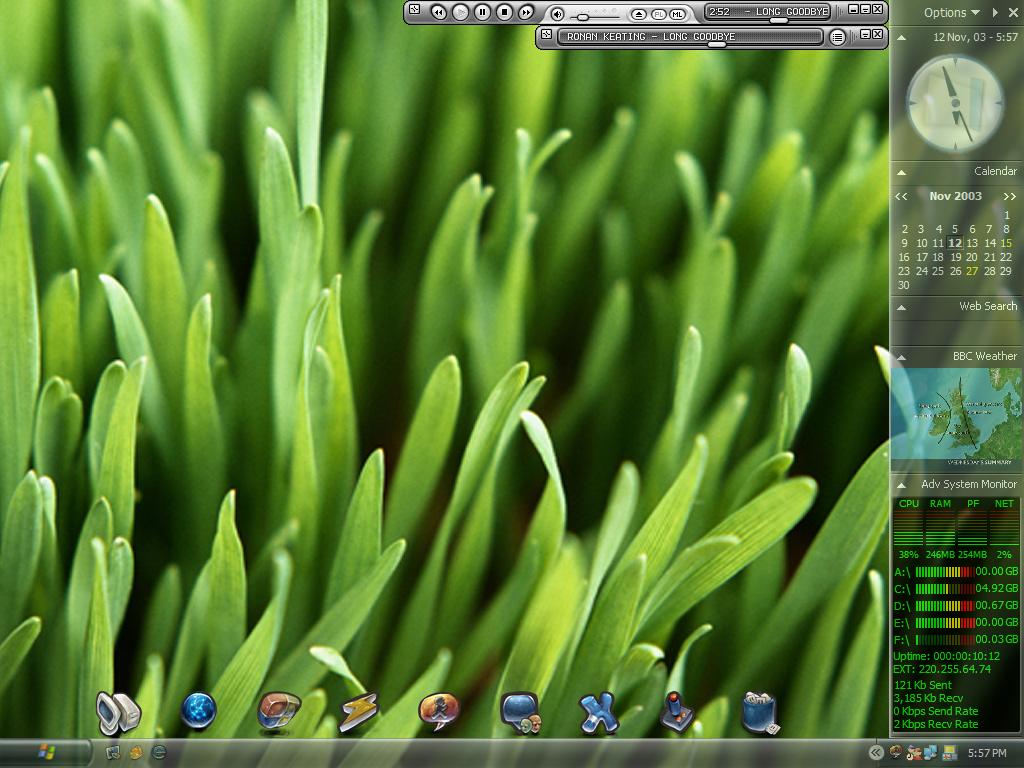Pause the song in Winamp
The height and width of the screenshot is (768, 1024).
point(482,12)
